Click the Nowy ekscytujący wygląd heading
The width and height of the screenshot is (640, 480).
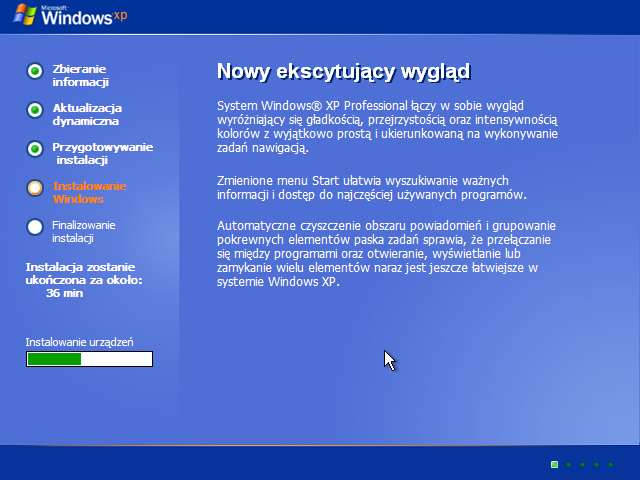[344, 72]
